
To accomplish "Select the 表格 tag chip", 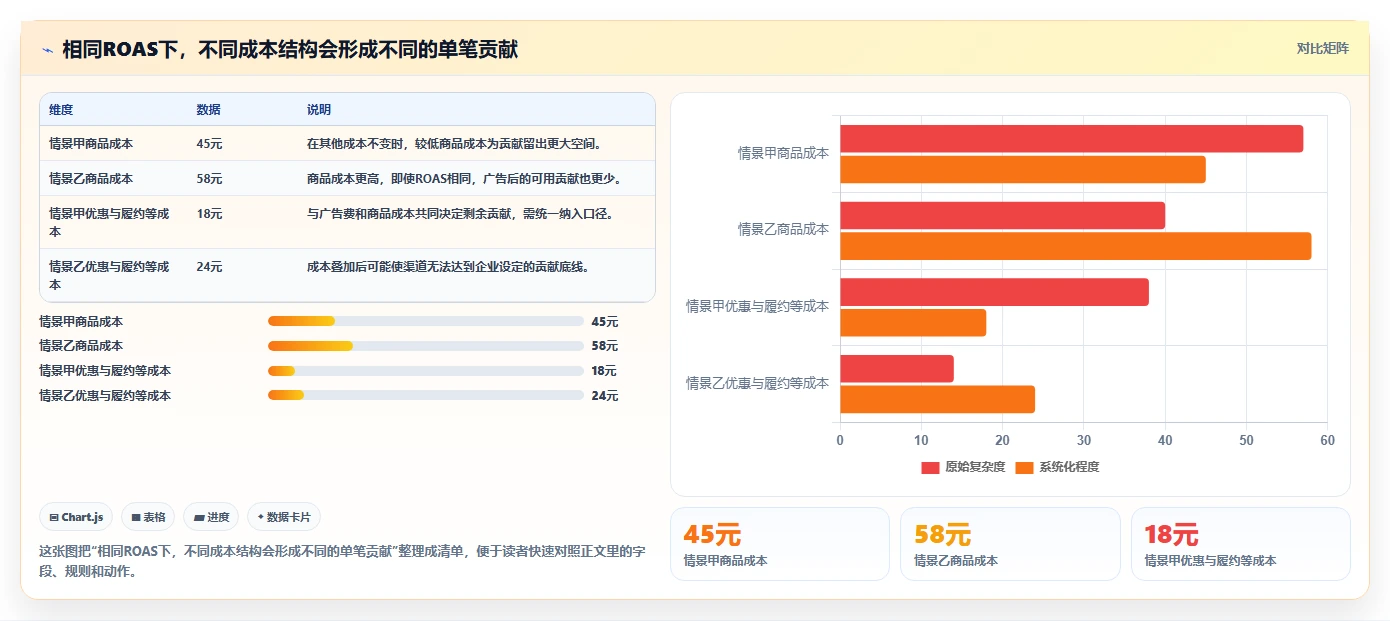I will (x=148, y=517).
